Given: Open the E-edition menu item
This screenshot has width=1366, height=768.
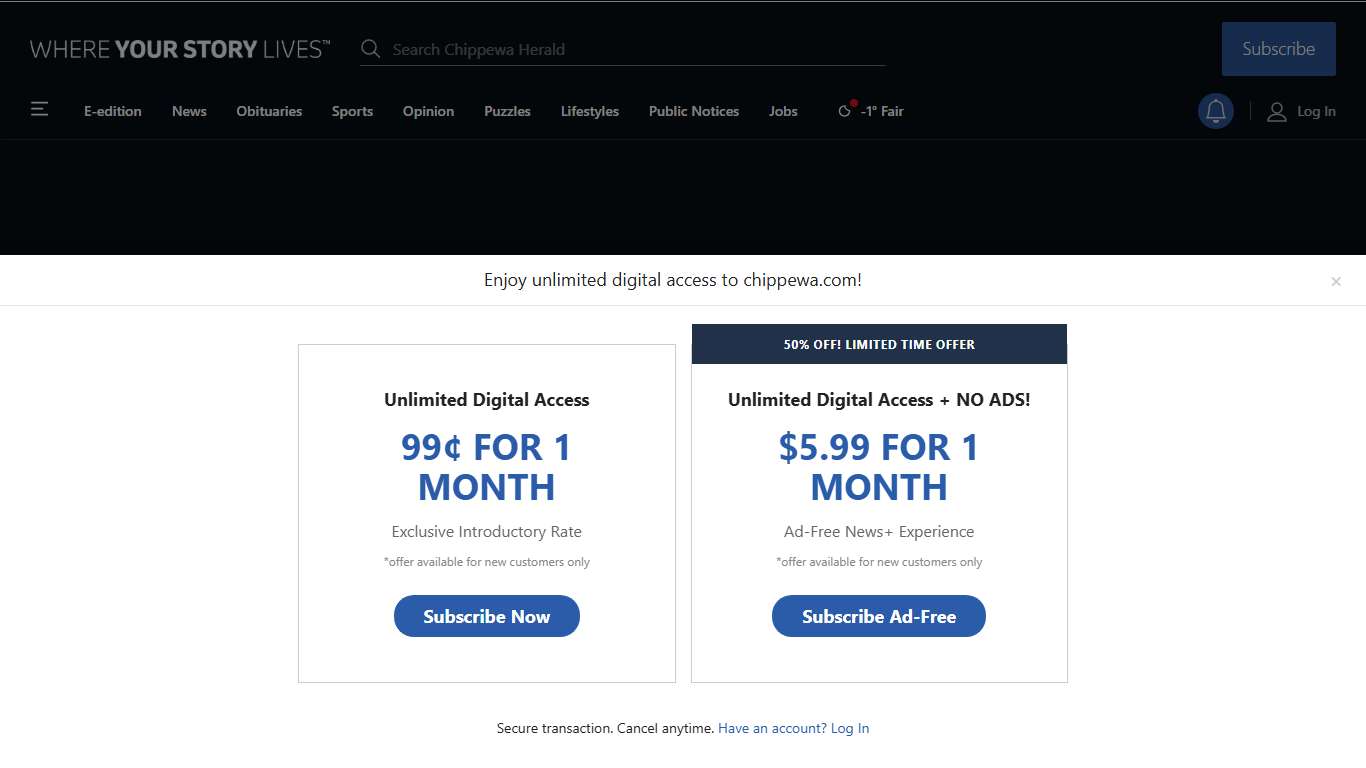Looking at the screenshot, I should click(112, 111).
